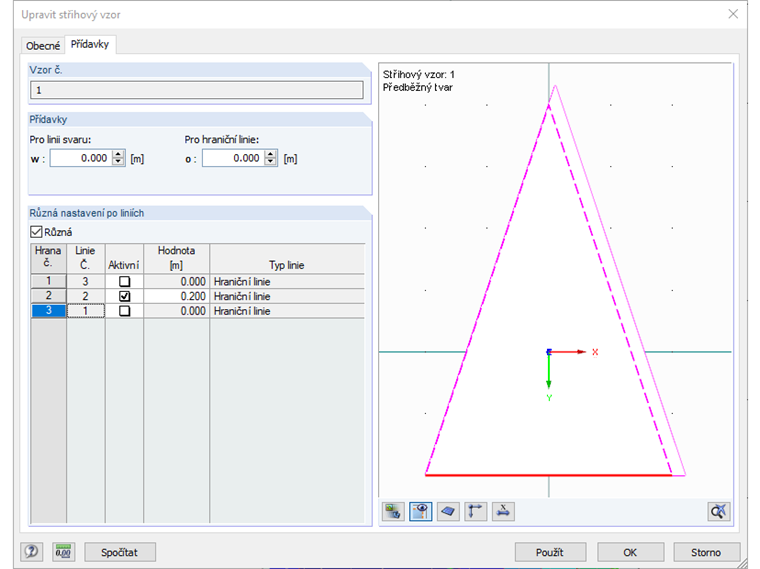Click the Hodnota [m] column header
760x569 pixels.
click(x=176, y=259)
